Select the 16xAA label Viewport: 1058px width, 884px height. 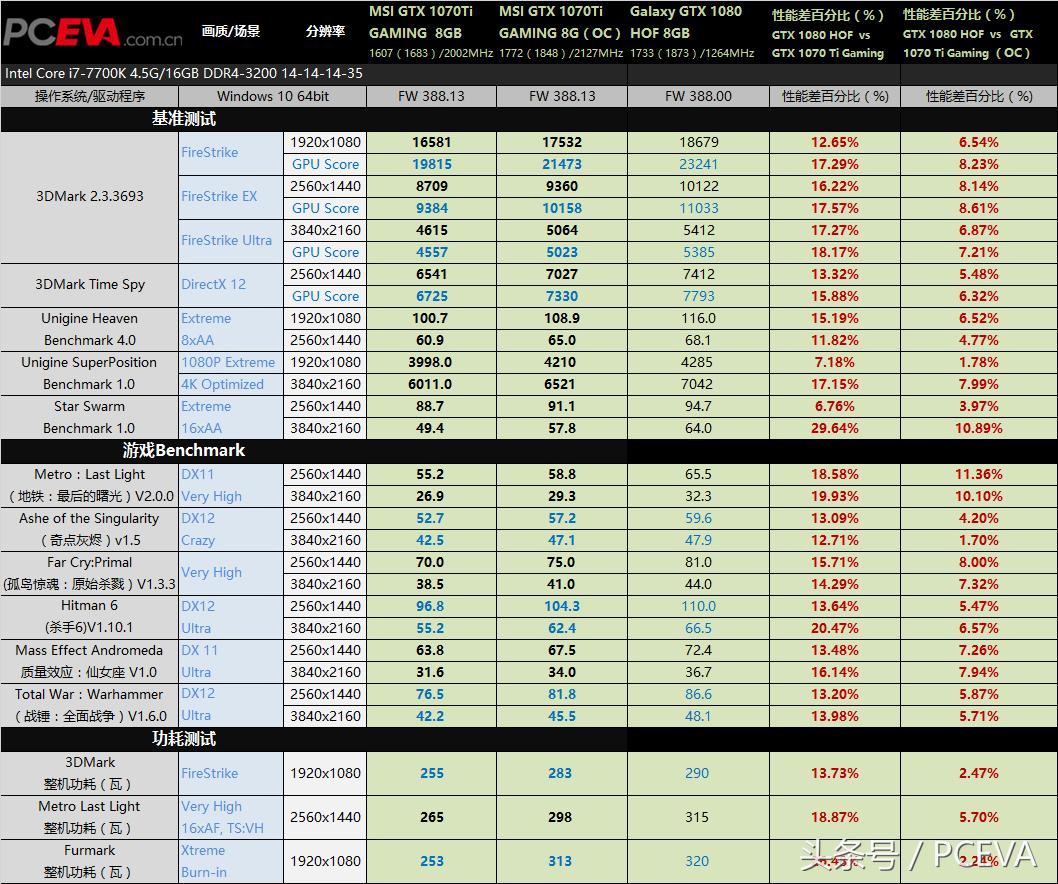coord(201,428)
